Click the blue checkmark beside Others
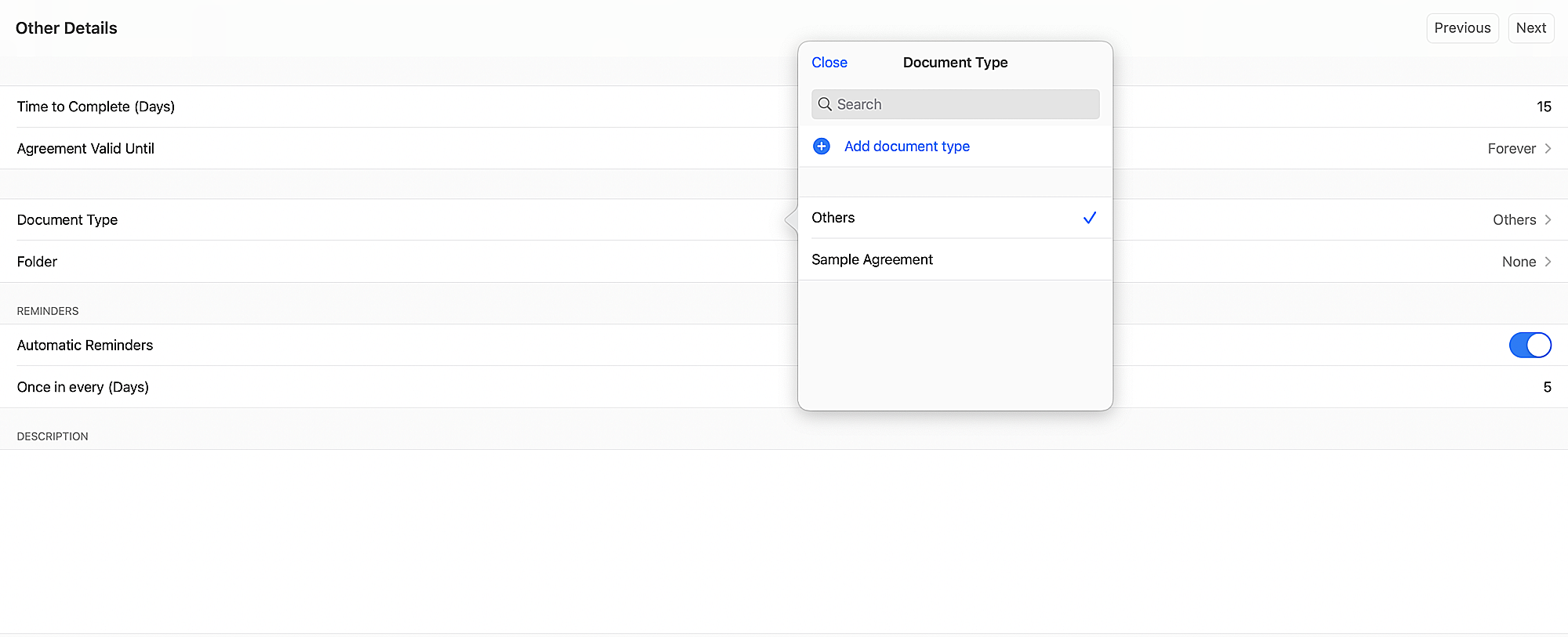This screenshot has height=637, width=1568. [x=1089, y=218]
